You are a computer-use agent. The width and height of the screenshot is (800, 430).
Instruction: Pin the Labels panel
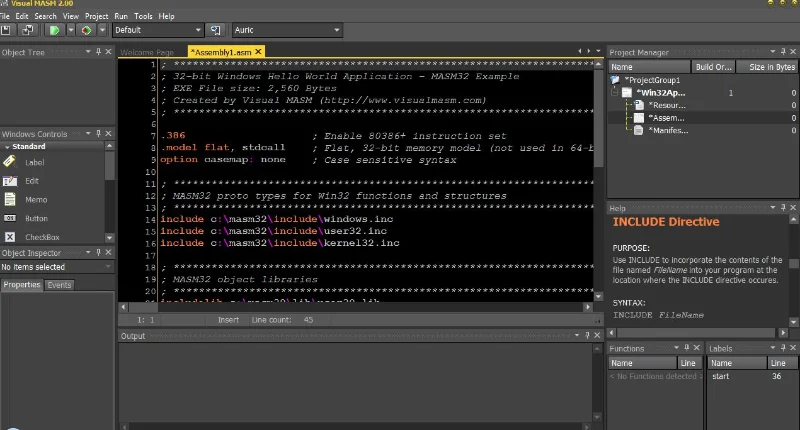click(783, 347)
